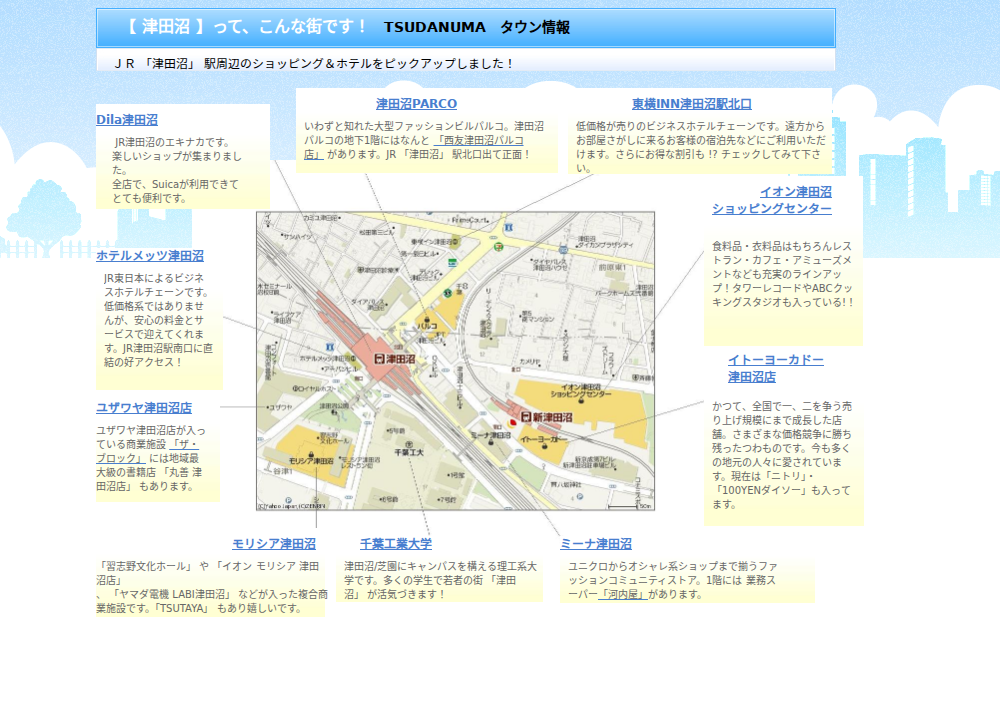This screenshot has width=1000, height=721.
Task: Click the ユザワヤ label on the map
Action: point(281,407)
